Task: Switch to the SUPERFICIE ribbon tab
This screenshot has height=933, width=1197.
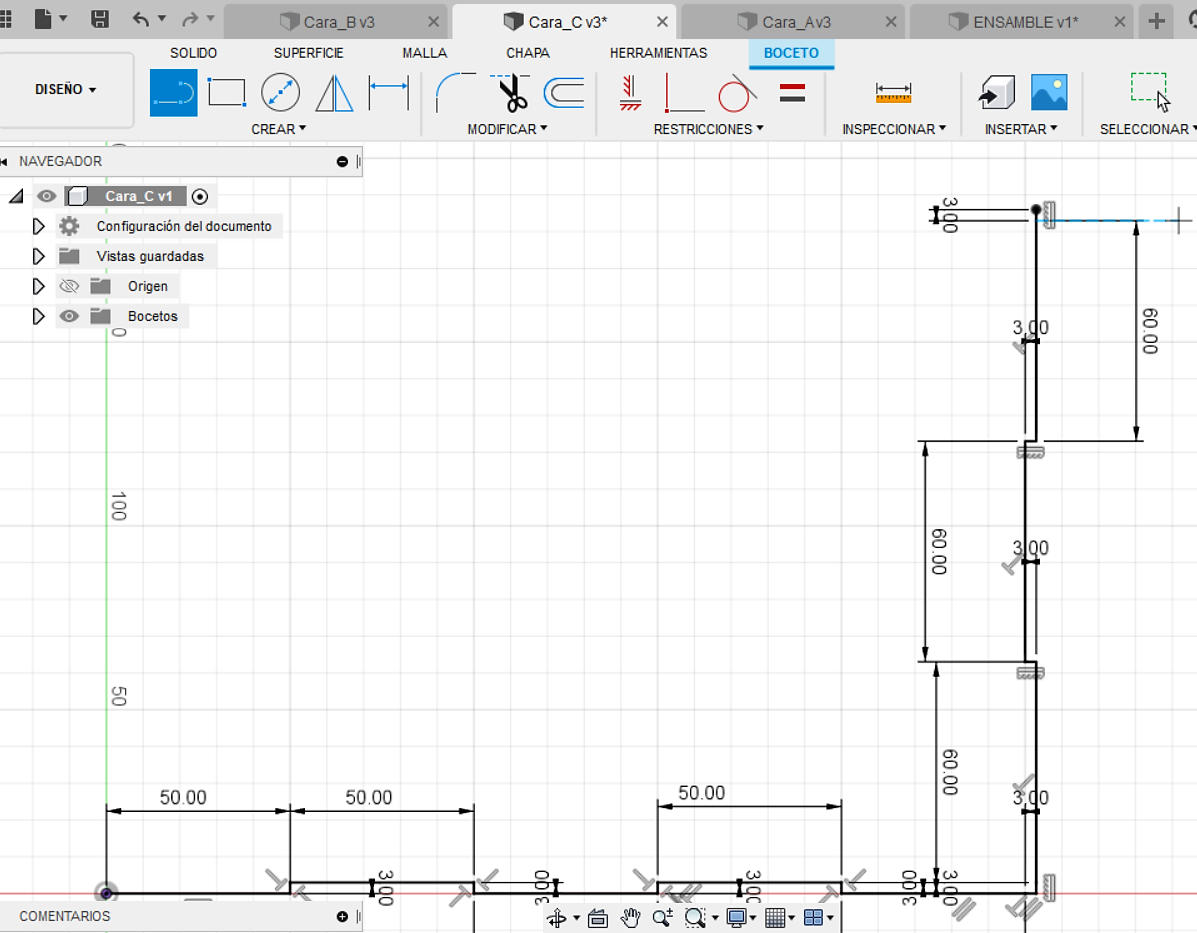Action: 308,53
